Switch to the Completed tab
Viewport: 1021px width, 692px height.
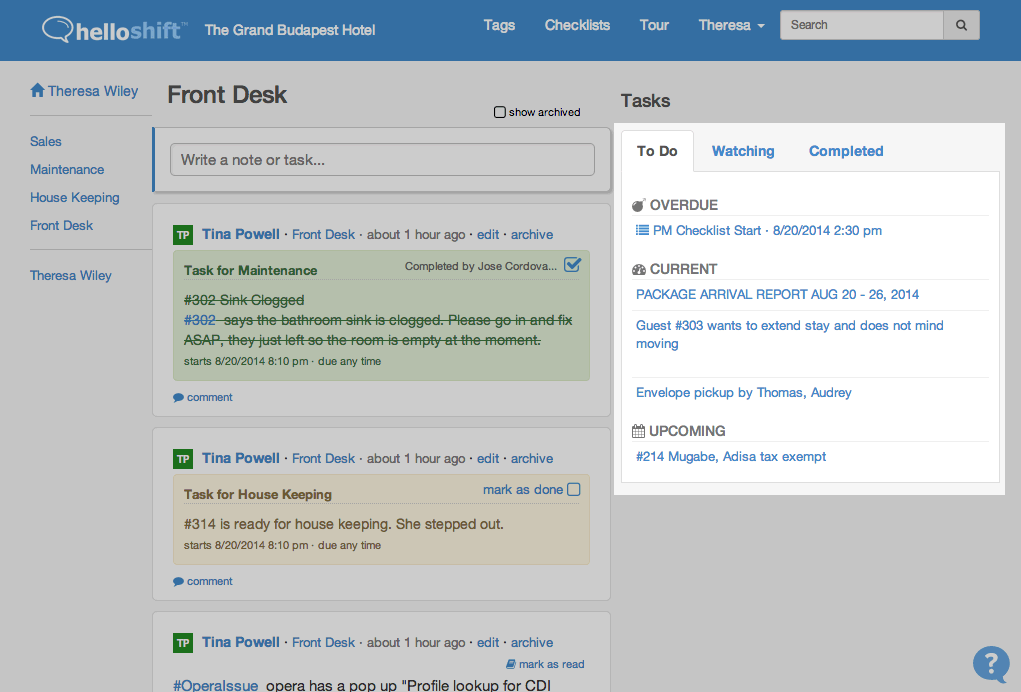point(846,151)
